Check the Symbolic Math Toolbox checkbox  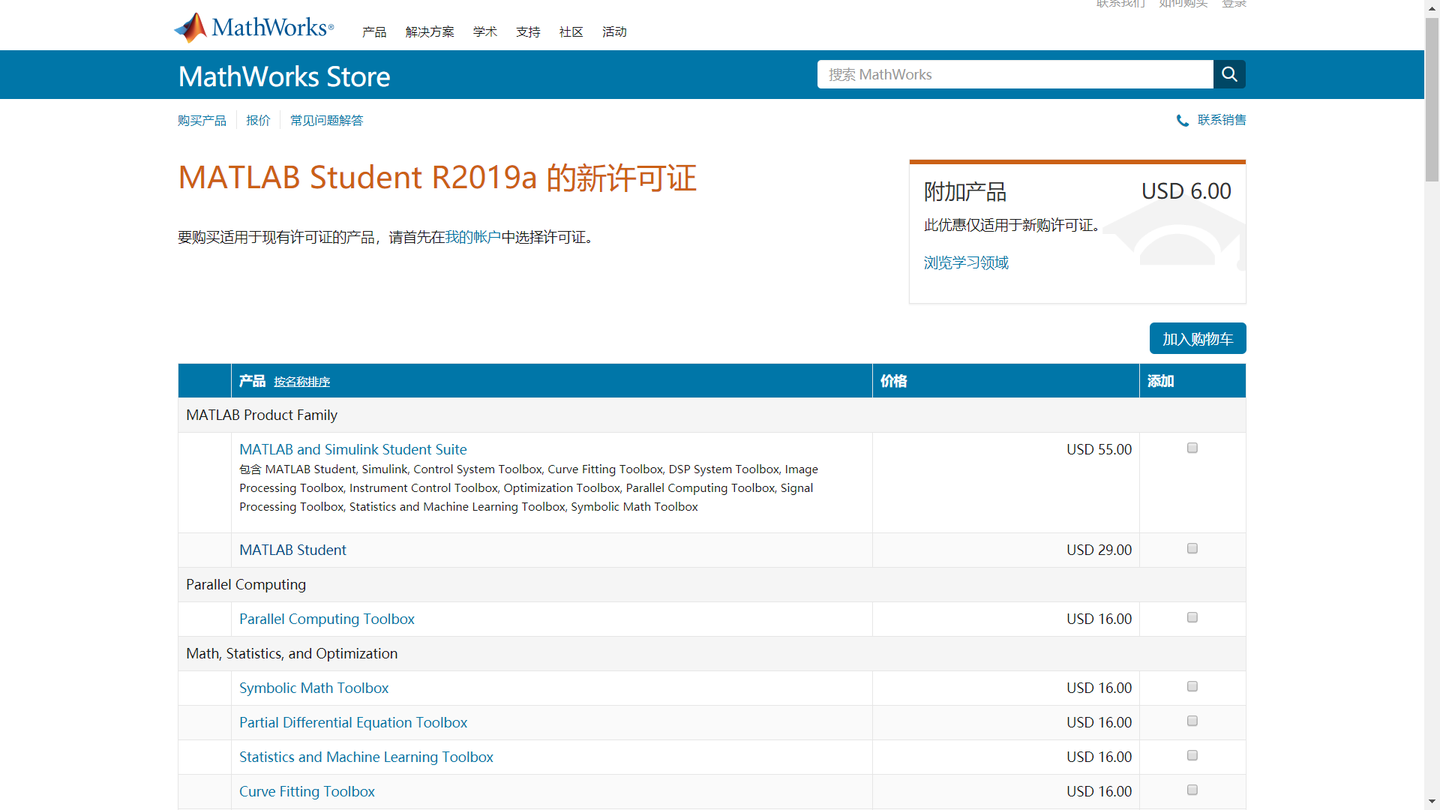tap(1191, 686)
